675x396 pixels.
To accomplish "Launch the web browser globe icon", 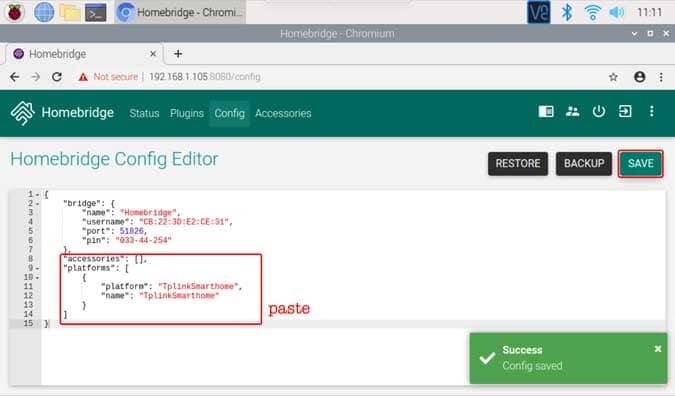I will pos(44,12).
